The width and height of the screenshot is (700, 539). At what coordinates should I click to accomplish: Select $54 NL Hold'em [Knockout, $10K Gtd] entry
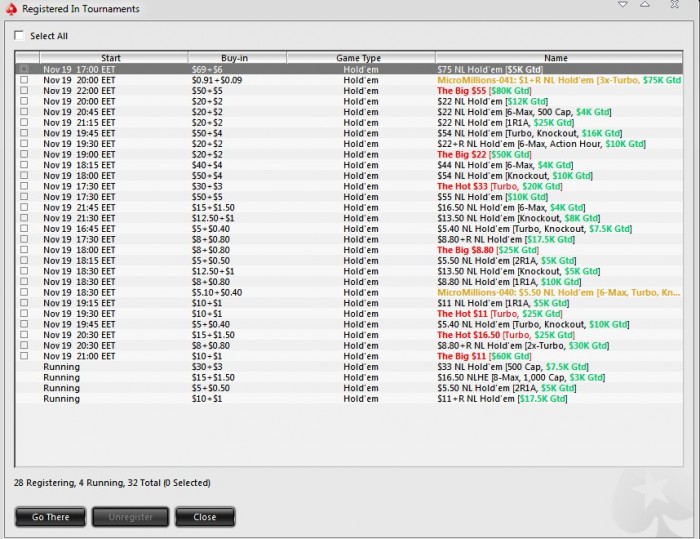point(515,175)
